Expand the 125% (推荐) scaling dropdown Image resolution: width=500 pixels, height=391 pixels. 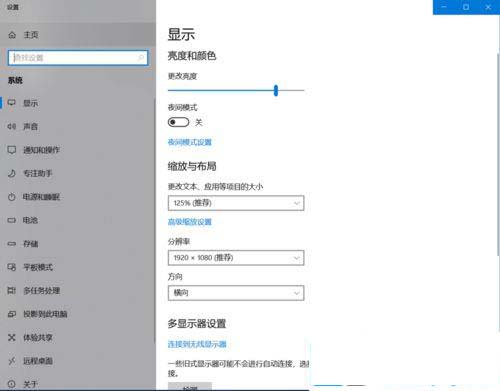[236, 203]
